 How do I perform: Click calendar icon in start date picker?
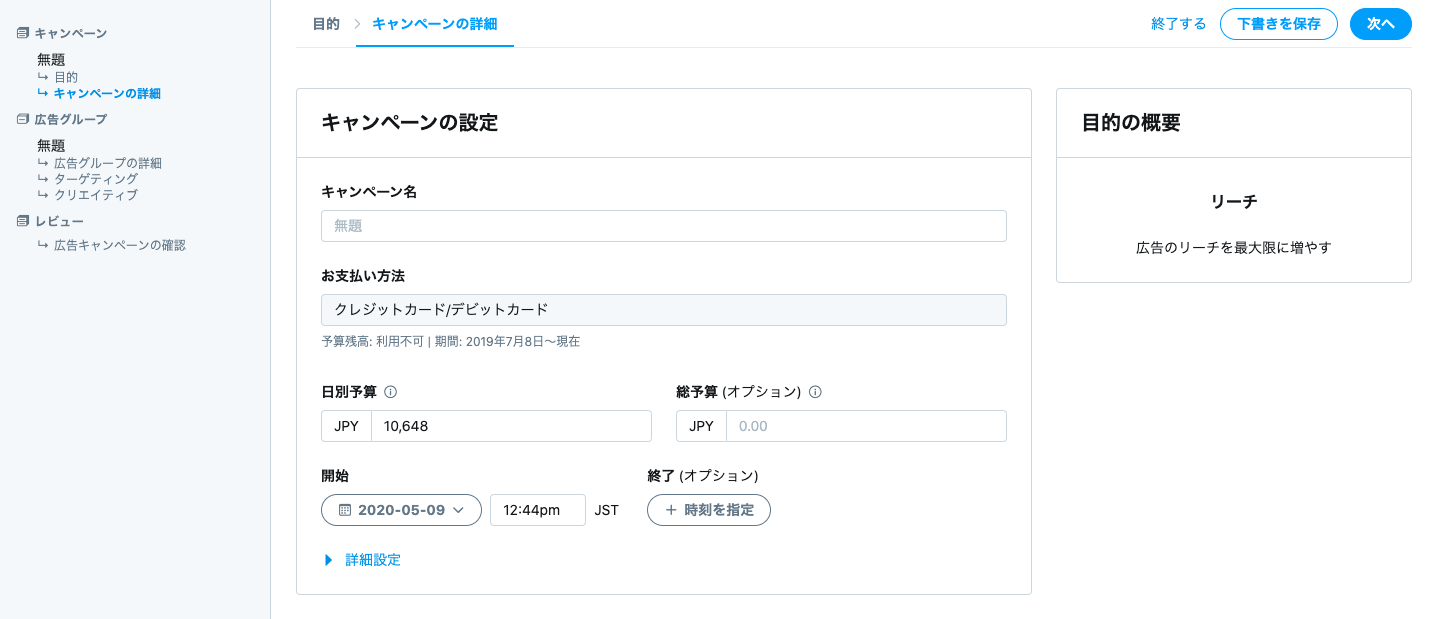pos(345,510)
